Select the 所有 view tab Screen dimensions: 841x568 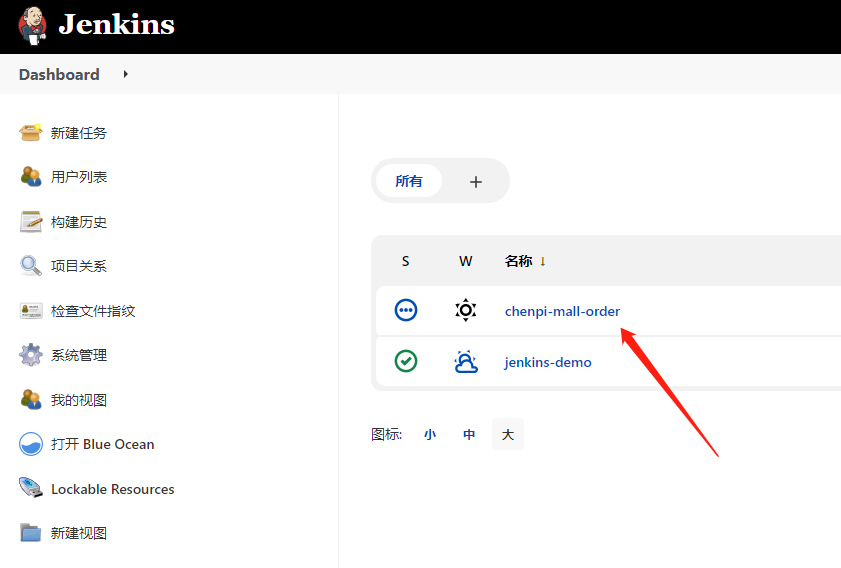click(x=409, y=181)
